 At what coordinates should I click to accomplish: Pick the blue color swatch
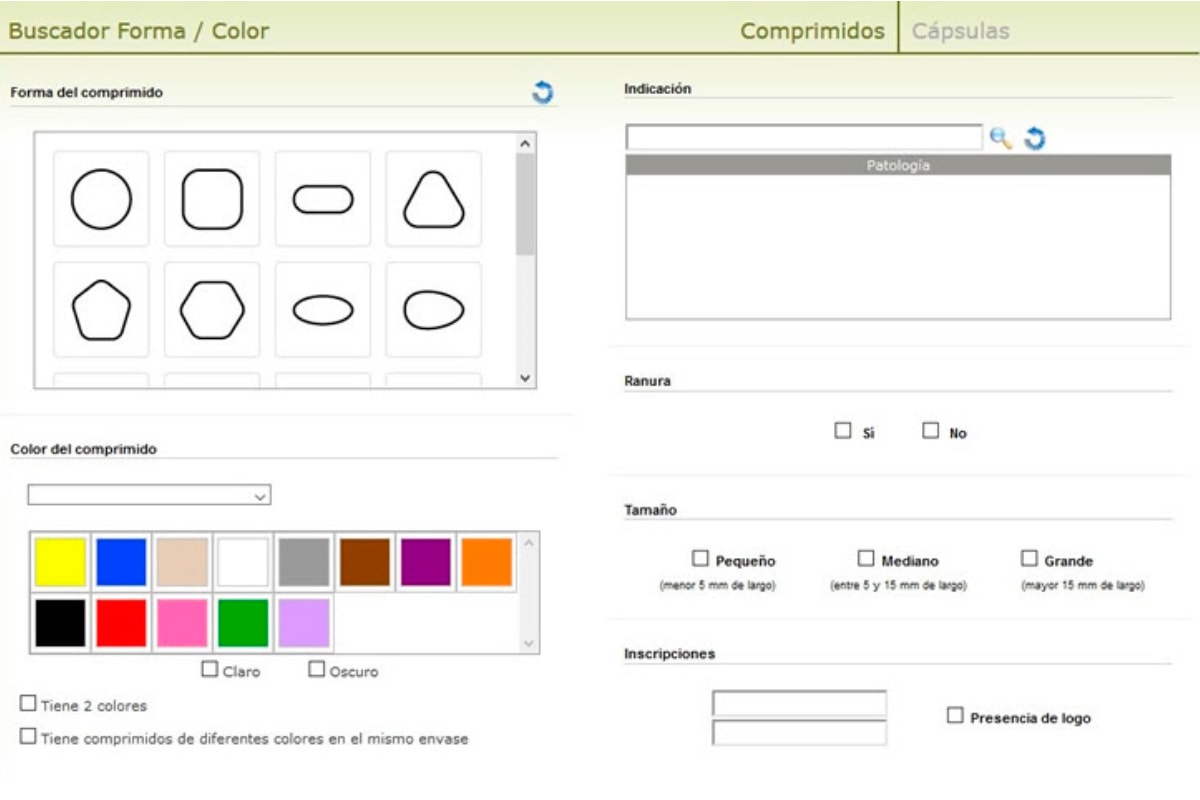(121, 562)
